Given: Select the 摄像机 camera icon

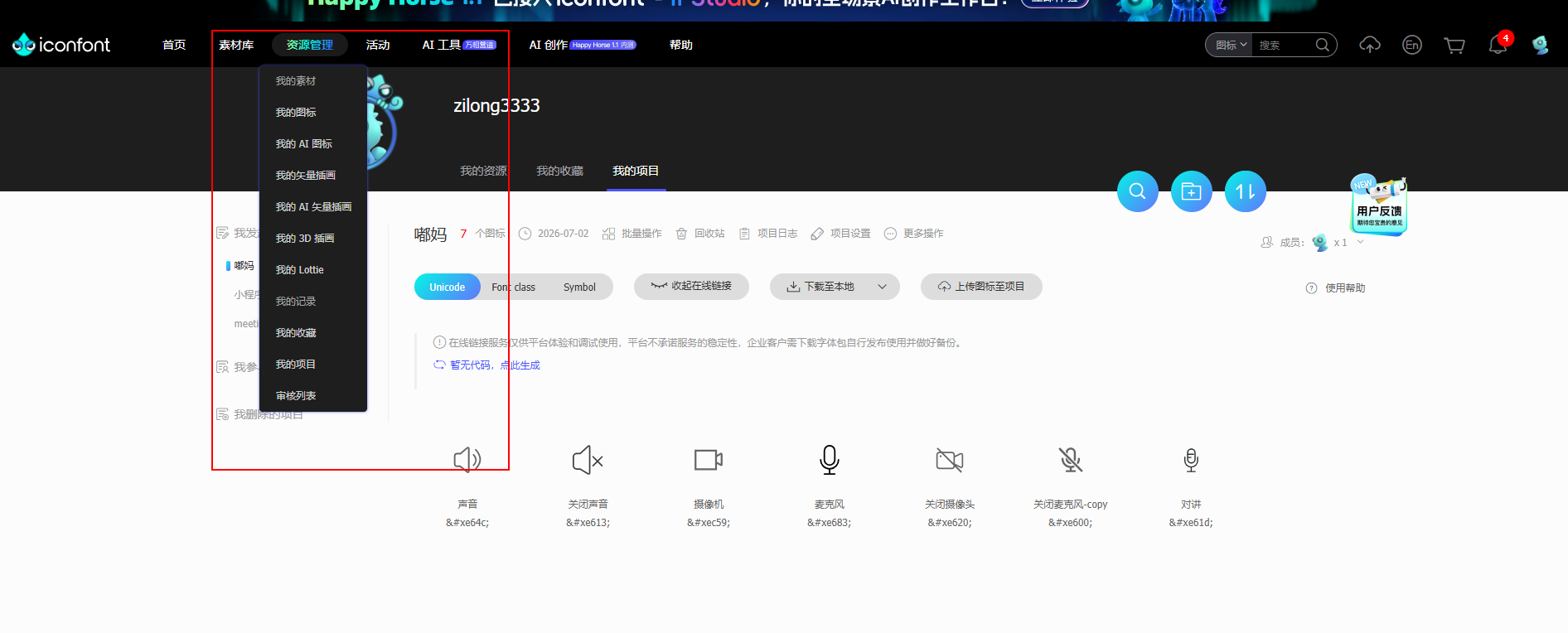Looking at the screenshot, I should coord(709,459).
